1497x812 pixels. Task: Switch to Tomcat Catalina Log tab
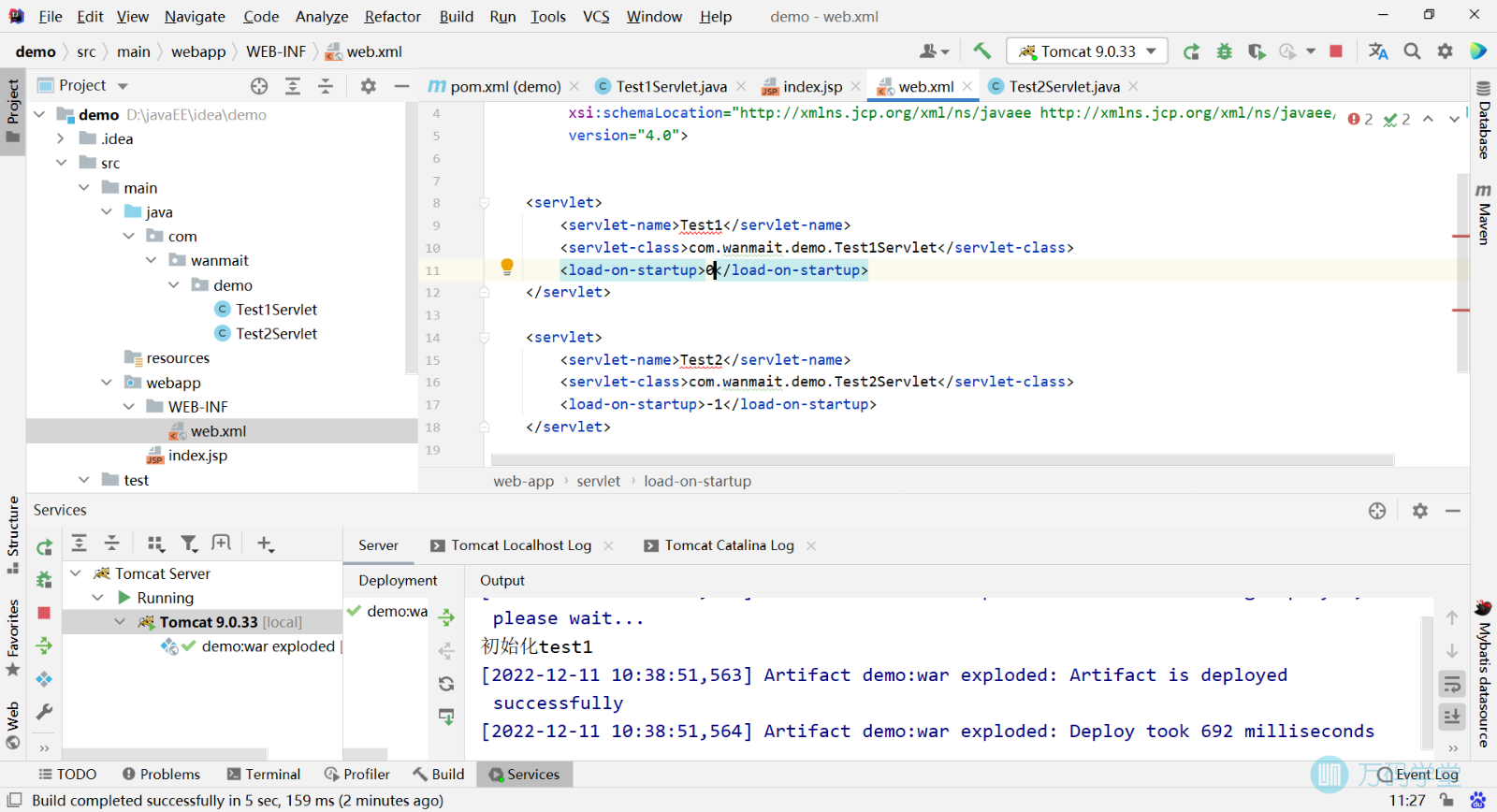[x=729, y=545]
